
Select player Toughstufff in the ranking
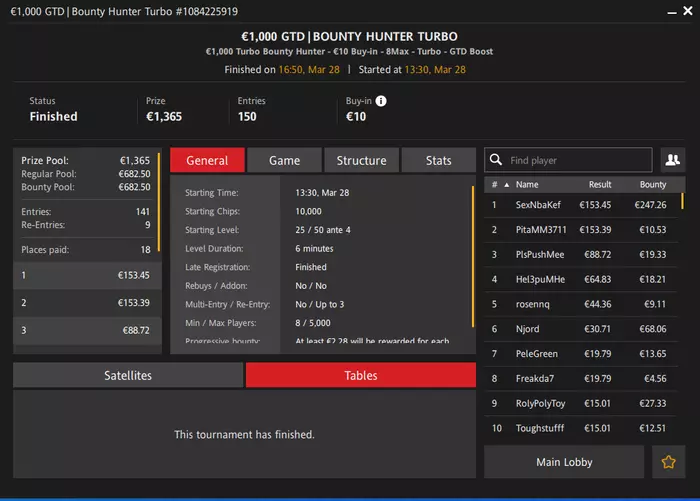coord(581,428)
